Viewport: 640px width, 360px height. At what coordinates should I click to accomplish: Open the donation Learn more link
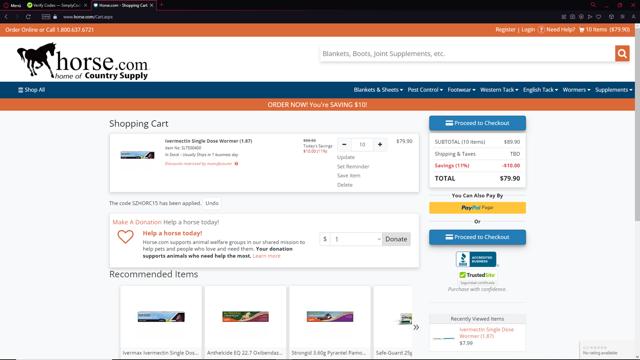point(267,256)
